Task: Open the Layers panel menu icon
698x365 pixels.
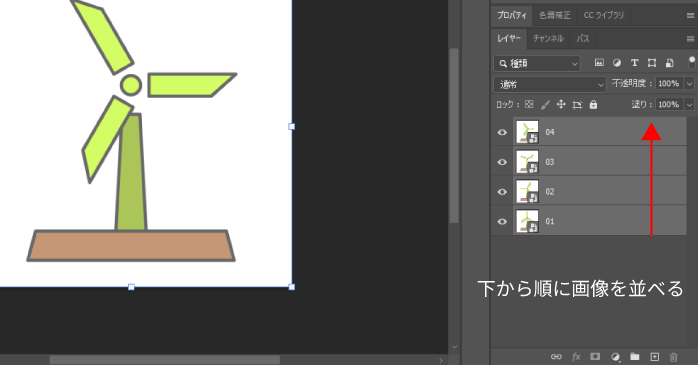Action: tap(690, 39)
